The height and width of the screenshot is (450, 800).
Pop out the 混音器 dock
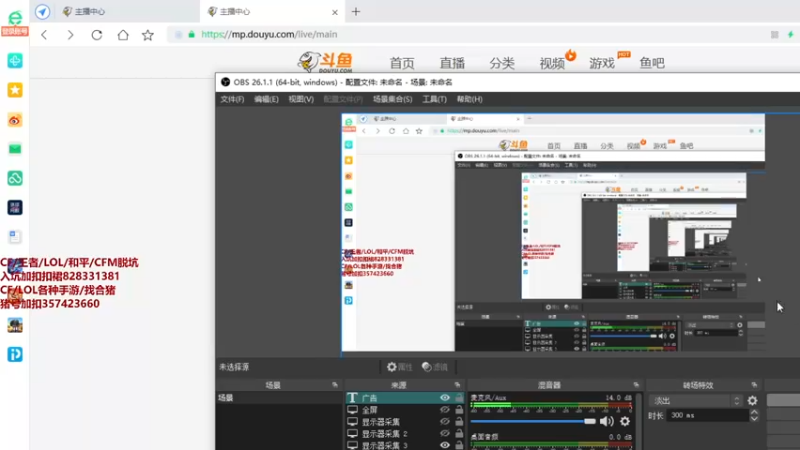pos(636,385)
